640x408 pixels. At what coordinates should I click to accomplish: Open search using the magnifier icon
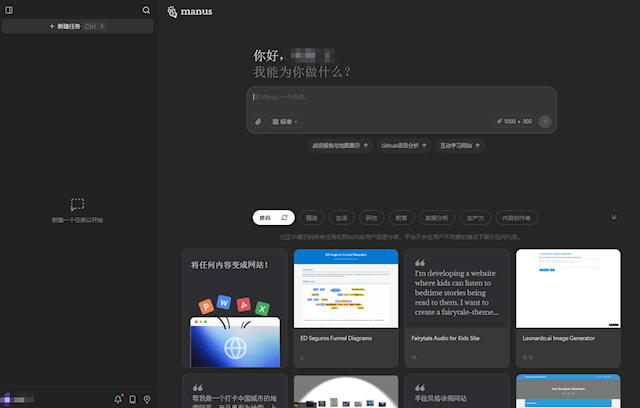point(146,10)
